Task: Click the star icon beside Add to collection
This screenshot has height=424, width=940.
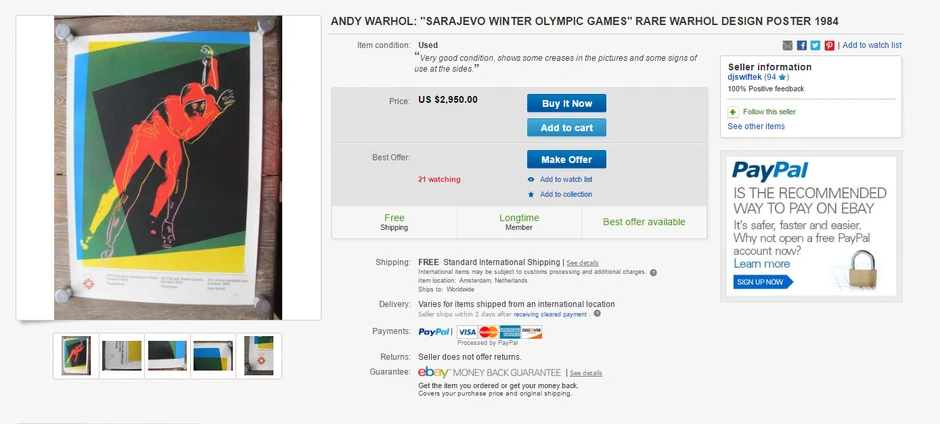Action: pyautogui.click(x=531, y=195)
